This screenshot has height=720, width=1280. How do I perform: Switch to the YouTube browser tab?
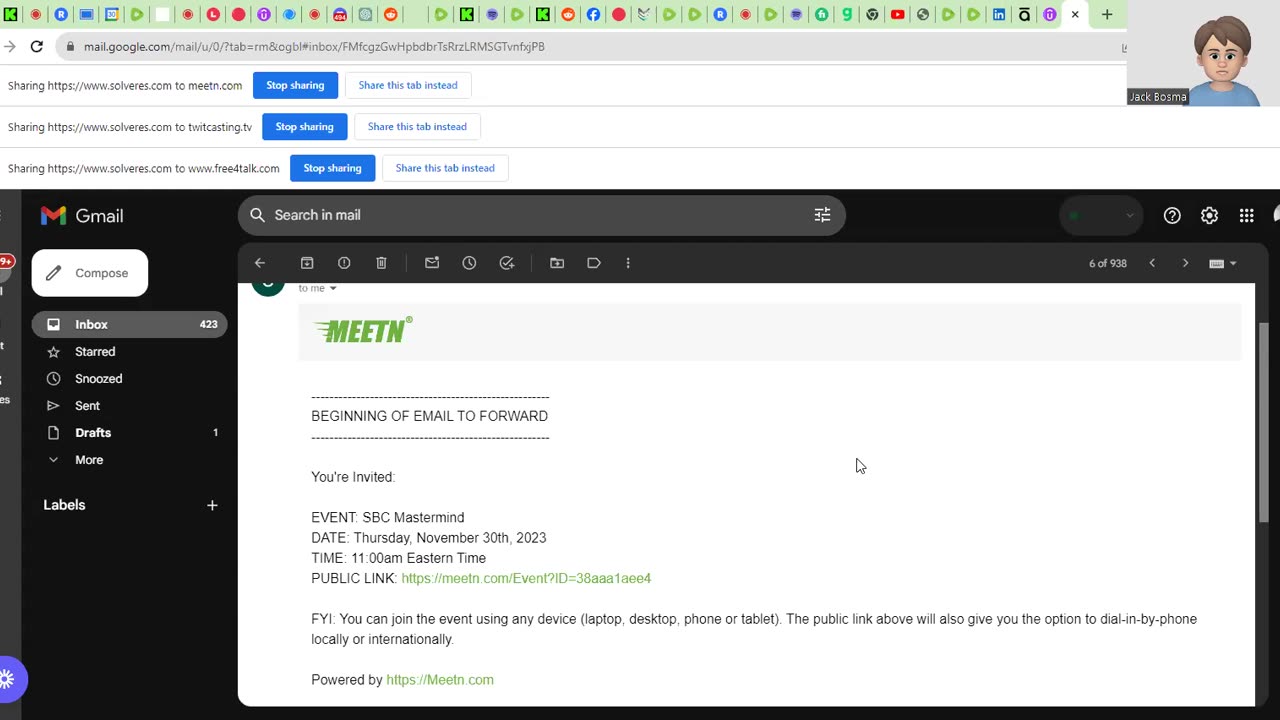point(898,14)
